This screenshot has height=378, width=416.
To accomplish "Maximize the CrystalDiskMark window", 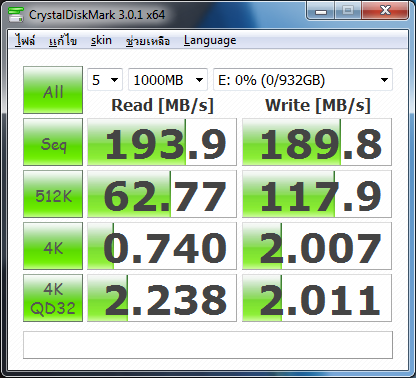I will point(348,11).
